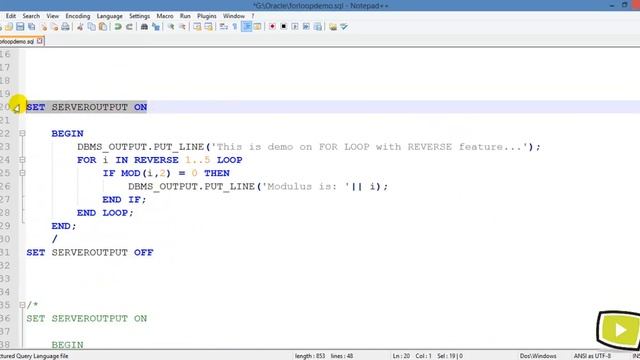Click the toolbar icon right of Indent Guide
The height and width of the screenshot is (360, 640).
[x=258, y=27]
